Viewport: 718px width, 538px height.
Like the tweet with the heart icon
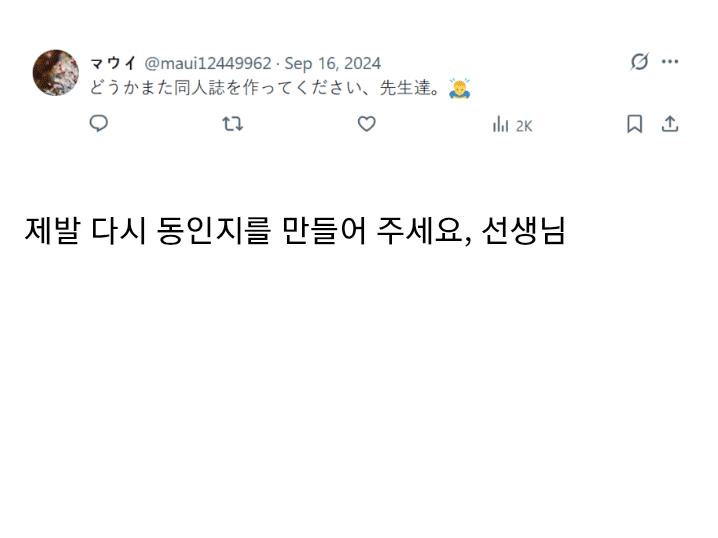coord(367,124)
